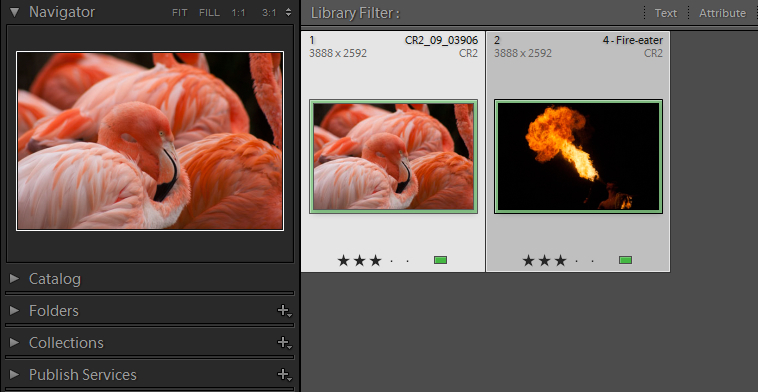Expand the Publish Services panel
The image size is (758, 392).
[15, 374]
